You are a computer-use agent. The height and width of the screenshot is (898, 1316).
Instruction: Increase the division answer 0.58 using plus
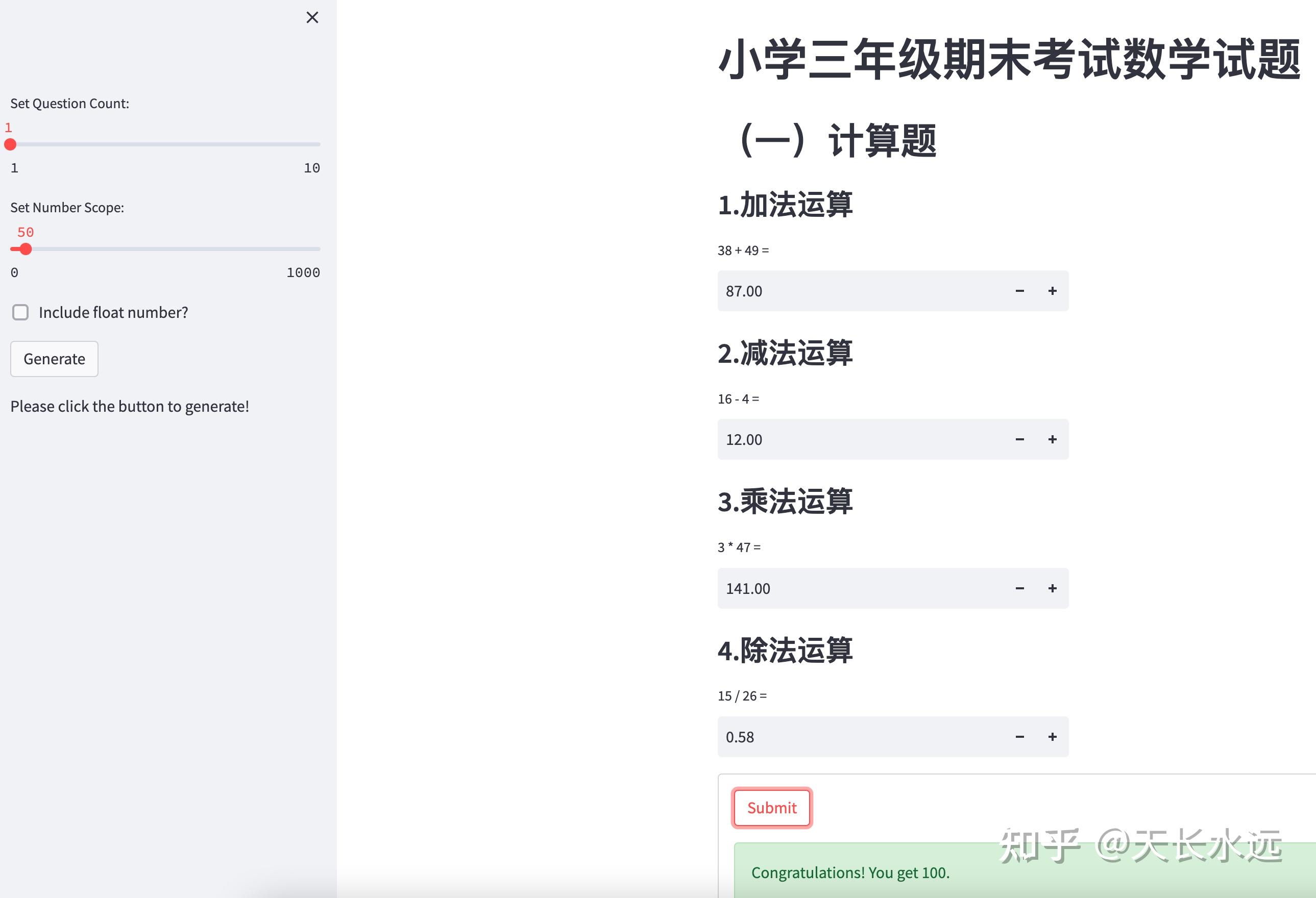click(x=1052, y=736)
